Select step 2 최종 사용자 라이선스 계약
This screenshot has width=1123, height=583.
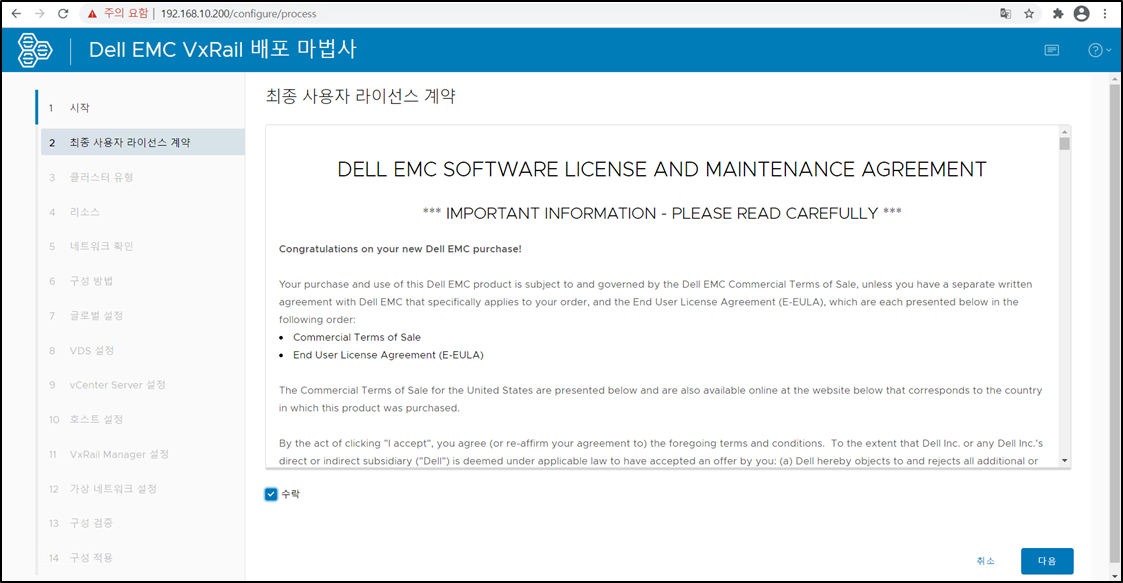(143, 143)
